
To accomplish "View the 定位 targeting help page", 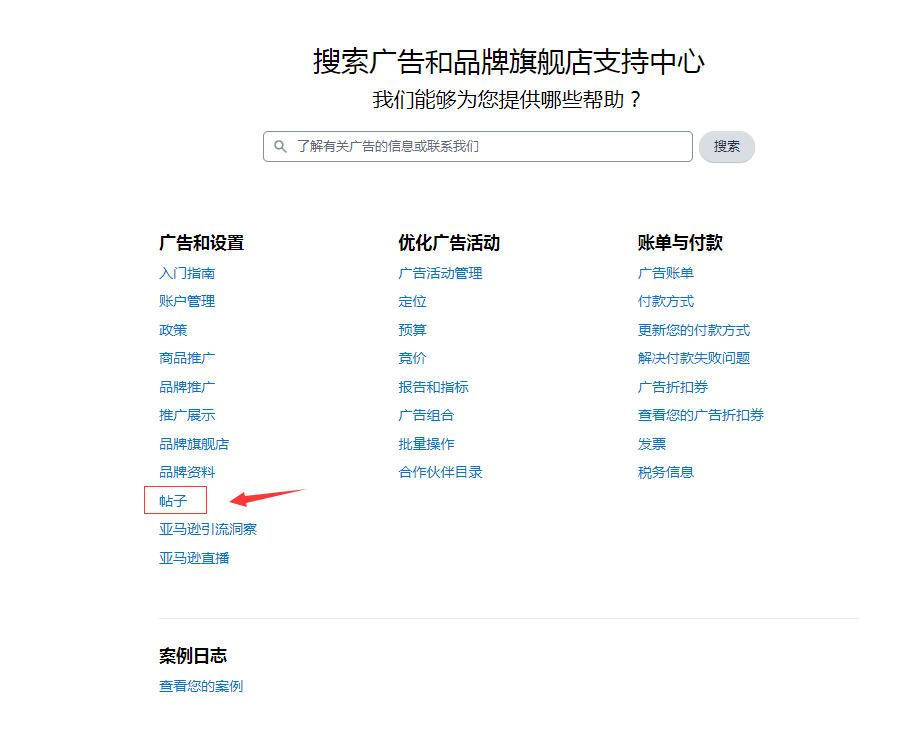I will coord(412,300).
